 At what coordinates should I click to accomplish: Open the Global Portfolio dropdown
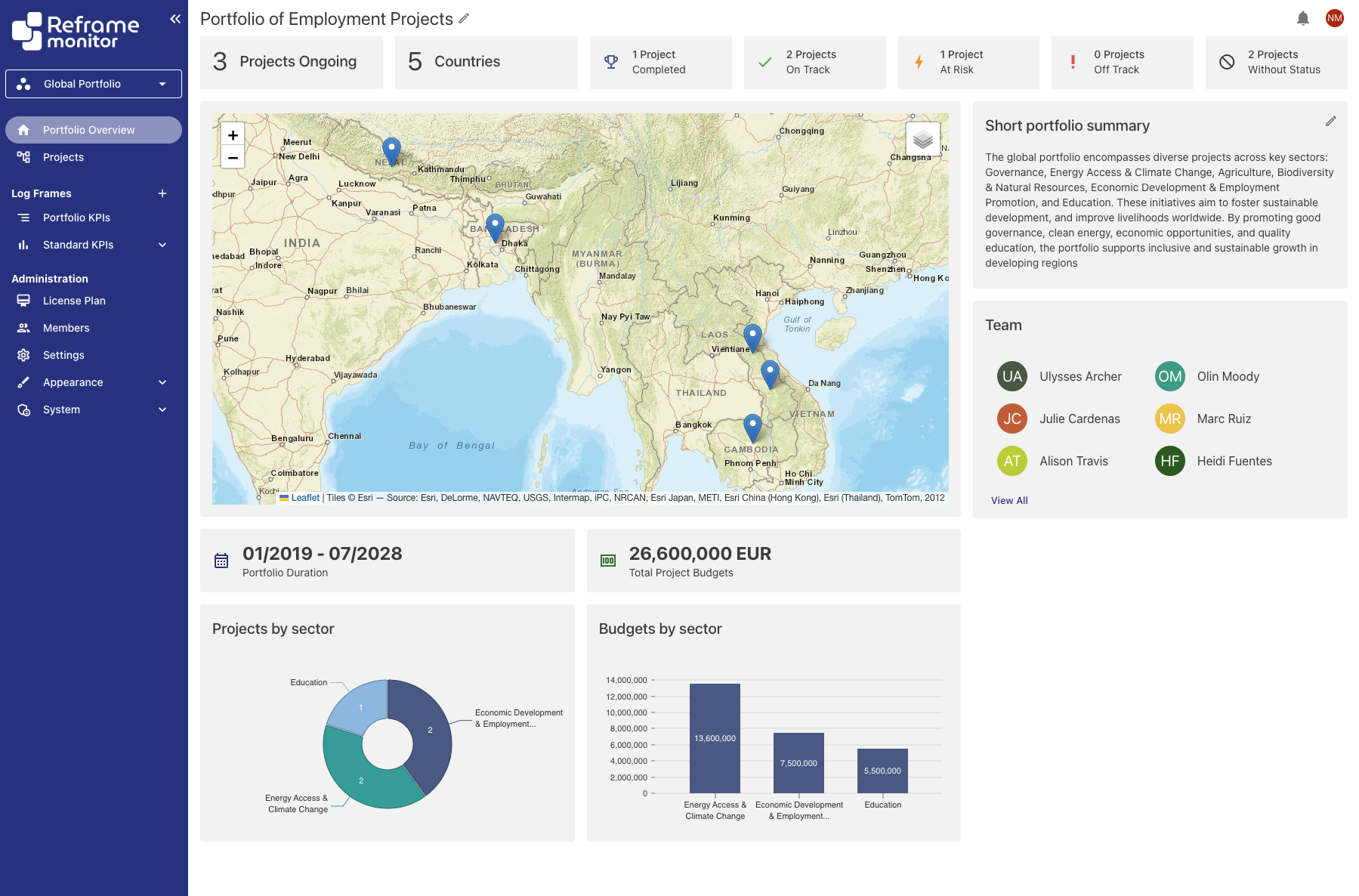93,84
